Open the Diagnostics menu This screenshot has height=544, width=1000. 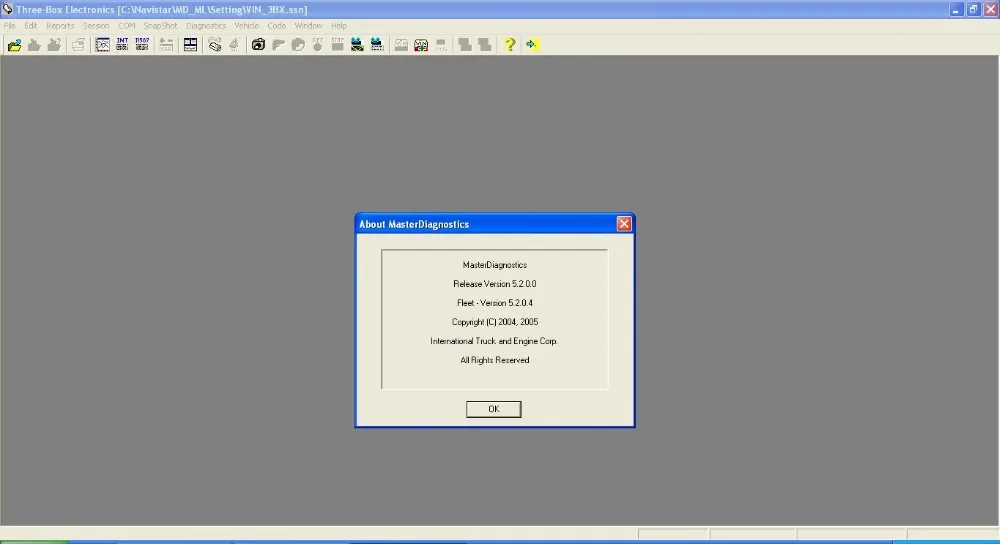(205, 26)
